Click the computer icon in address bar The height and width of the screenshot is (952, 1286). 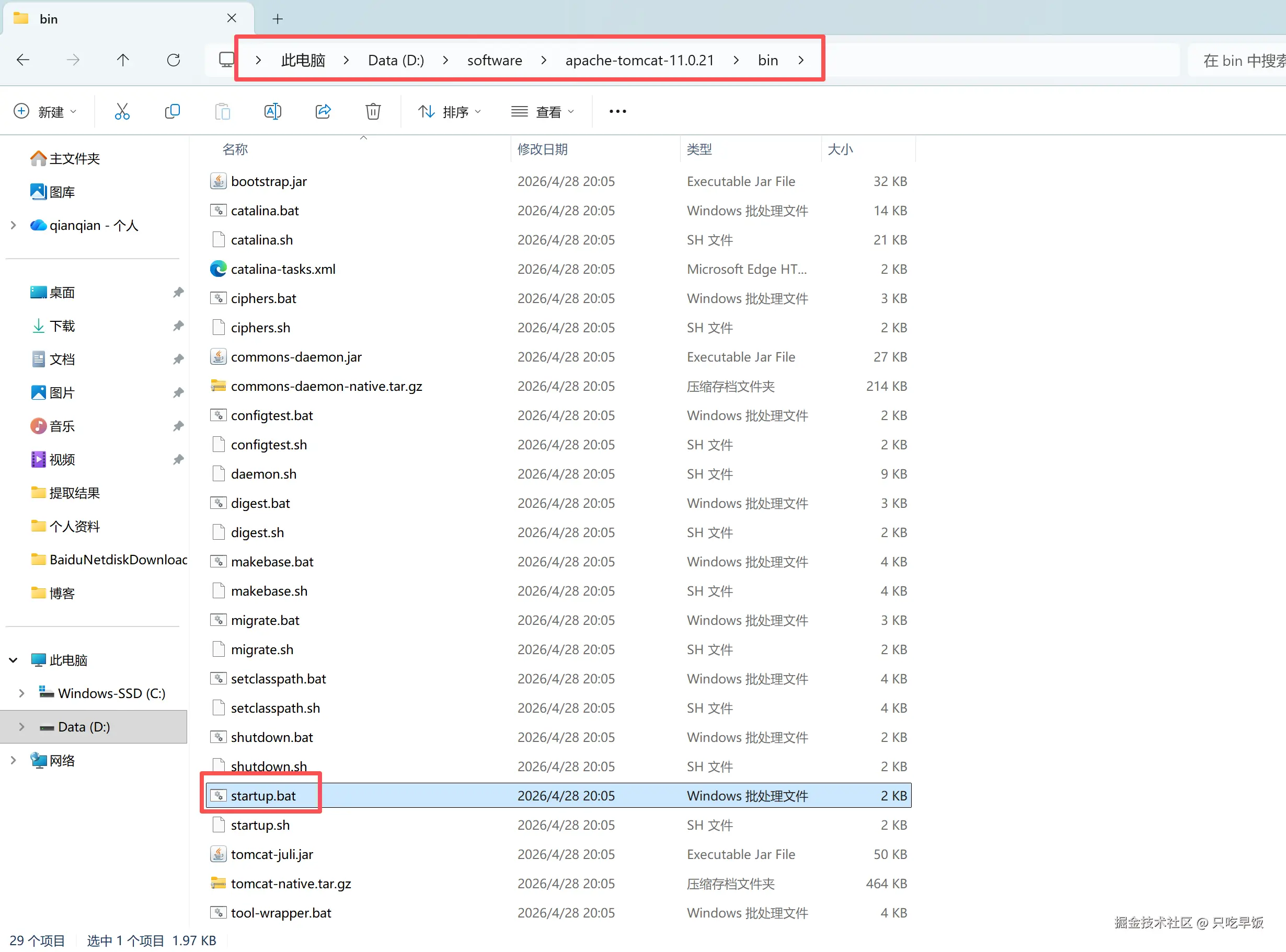226,60
